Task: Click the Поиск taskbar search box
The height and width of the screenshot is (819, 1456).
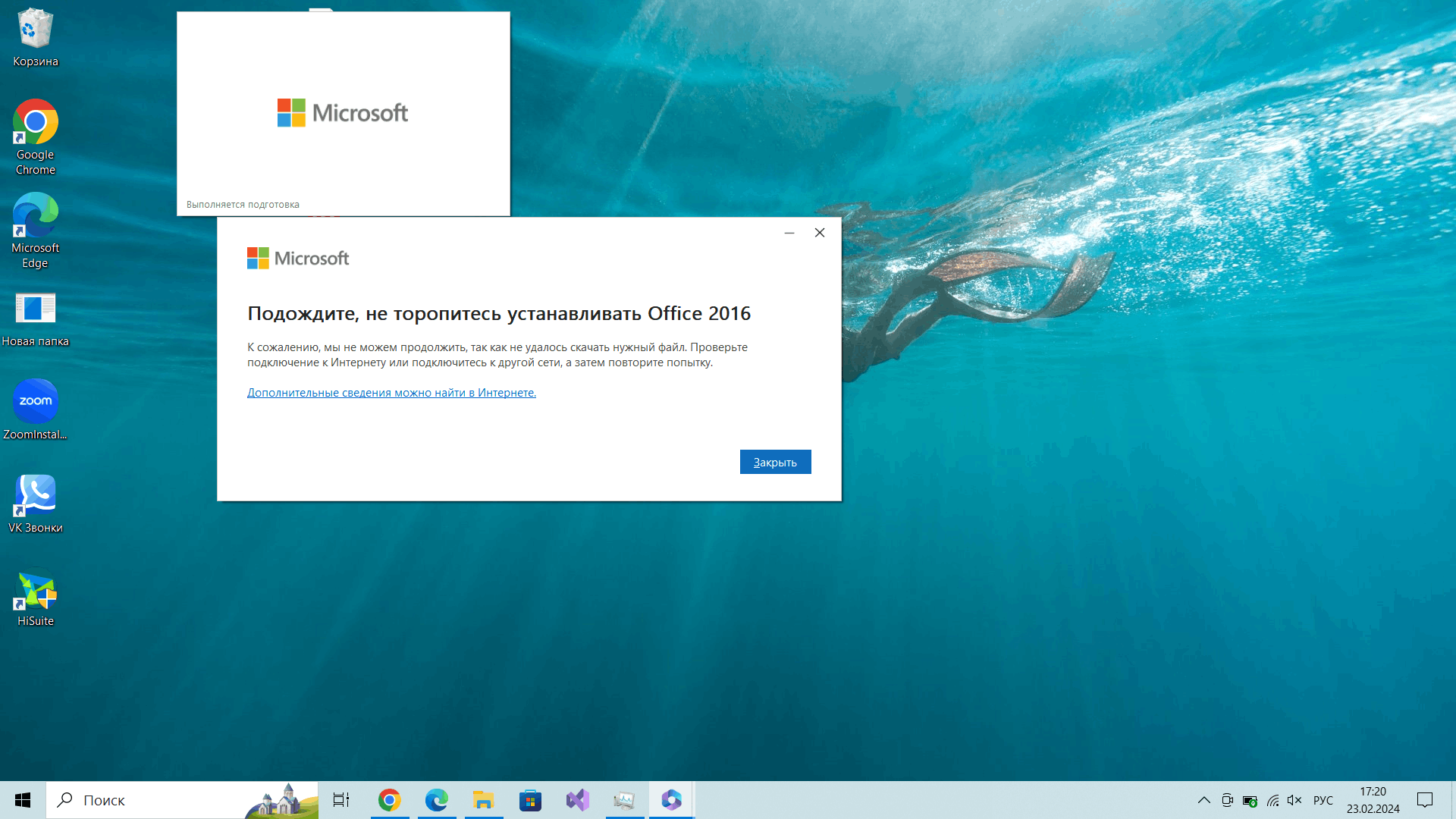Action: coord(182,800)
